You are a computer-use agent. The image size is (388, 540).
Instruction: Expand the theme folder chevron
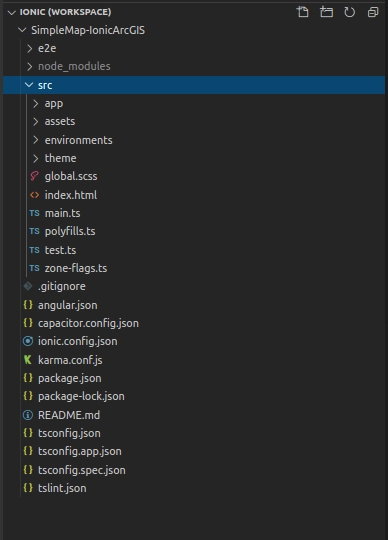coord(36,158)
